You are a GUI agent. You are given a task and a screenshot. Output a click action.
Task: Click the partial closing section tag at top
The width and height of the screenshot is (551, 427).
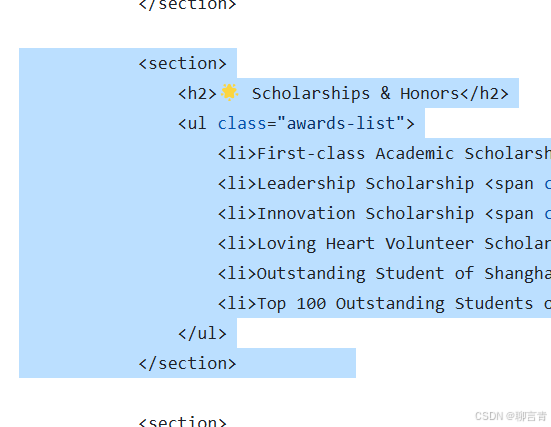pyautogui.click(x=187, y=5)
